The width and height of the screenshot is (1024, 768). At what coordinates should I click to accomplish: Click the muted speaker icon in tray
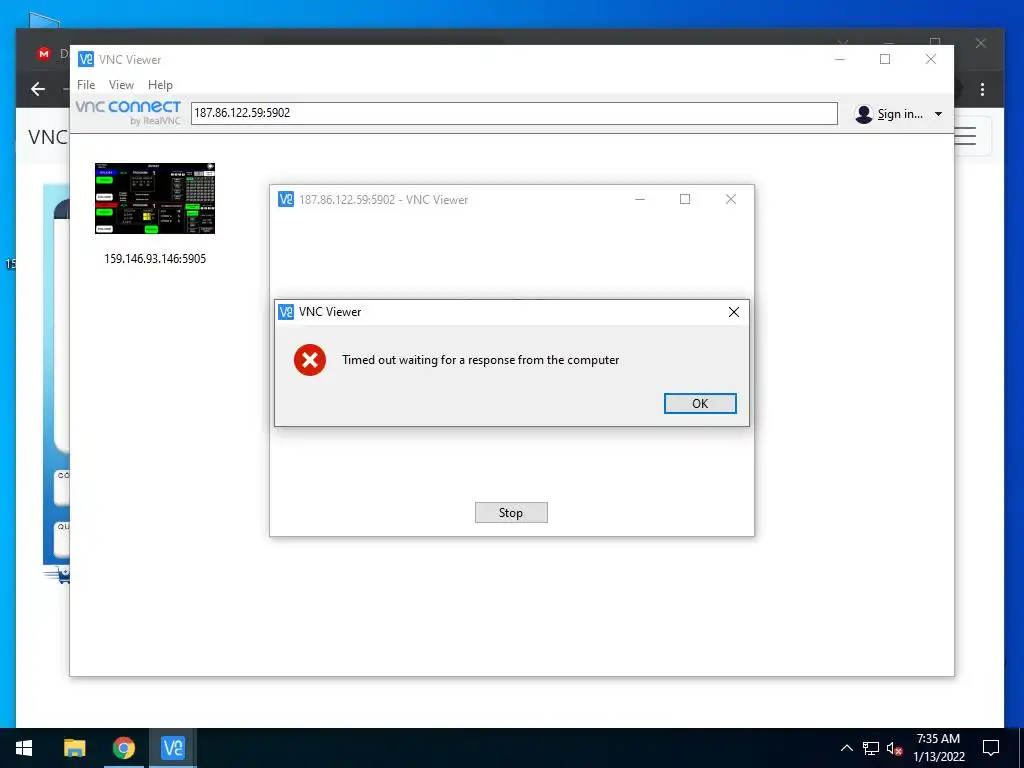[894, 748]
